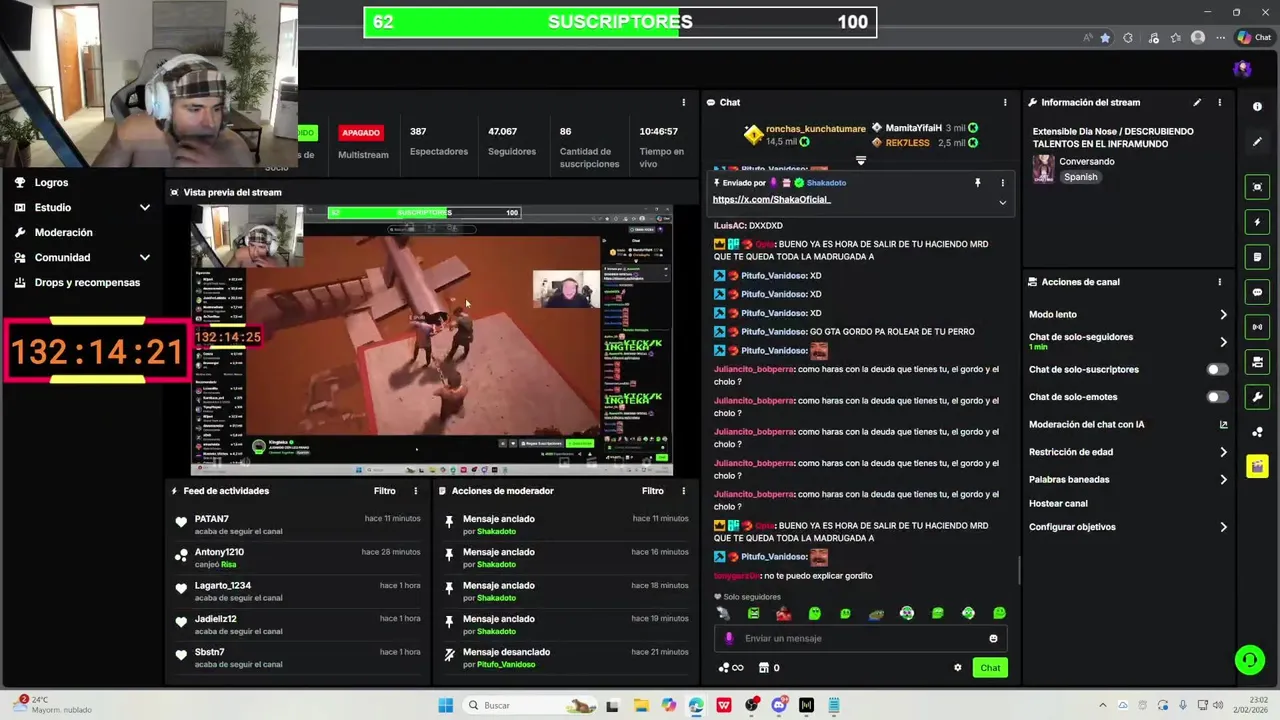This screenshot has width=1280, height=720.
Task: Open x.com/ShakaOficial_ pinned link
Action: [x=771, y=199]
